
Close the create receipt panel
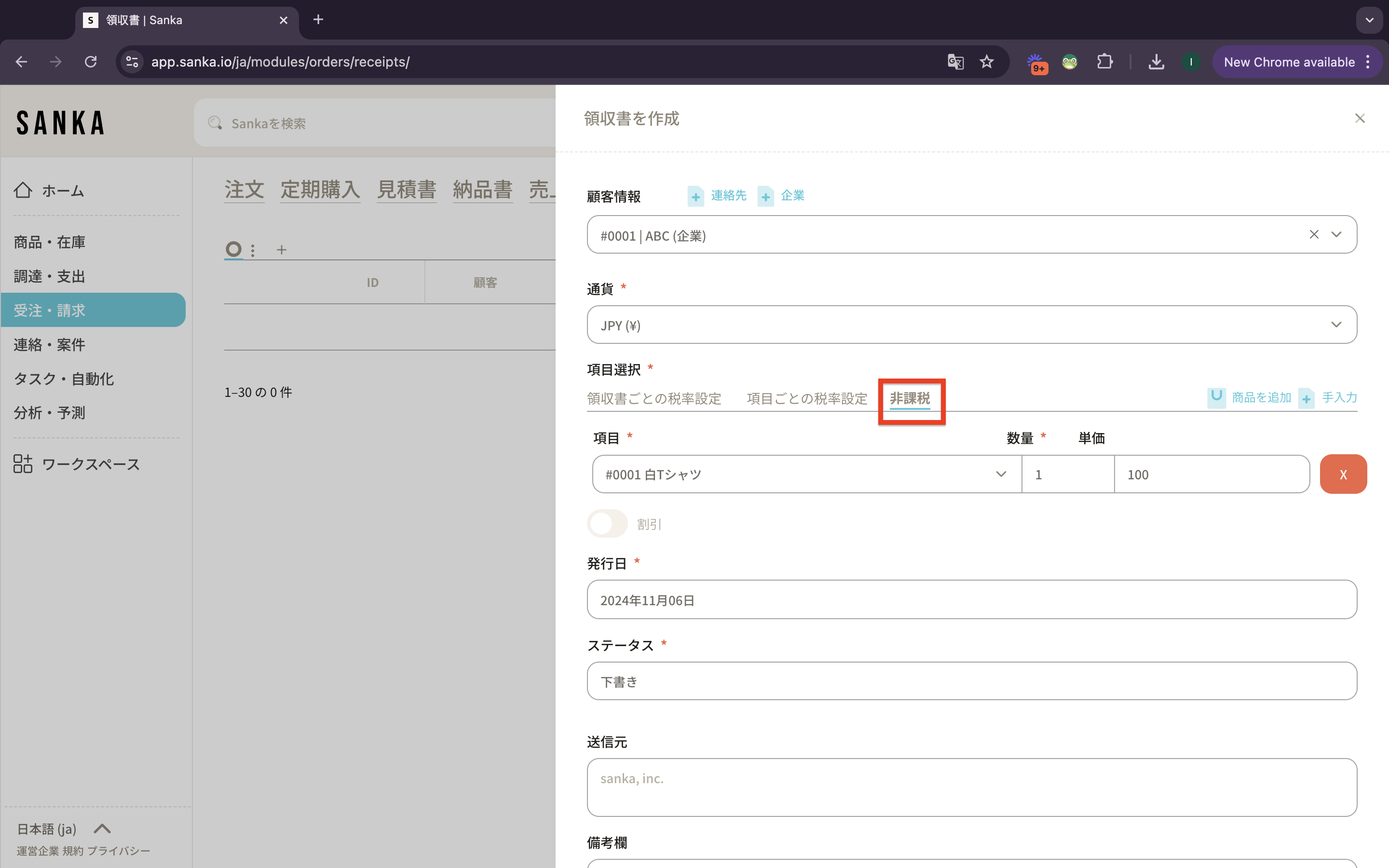1359,118
